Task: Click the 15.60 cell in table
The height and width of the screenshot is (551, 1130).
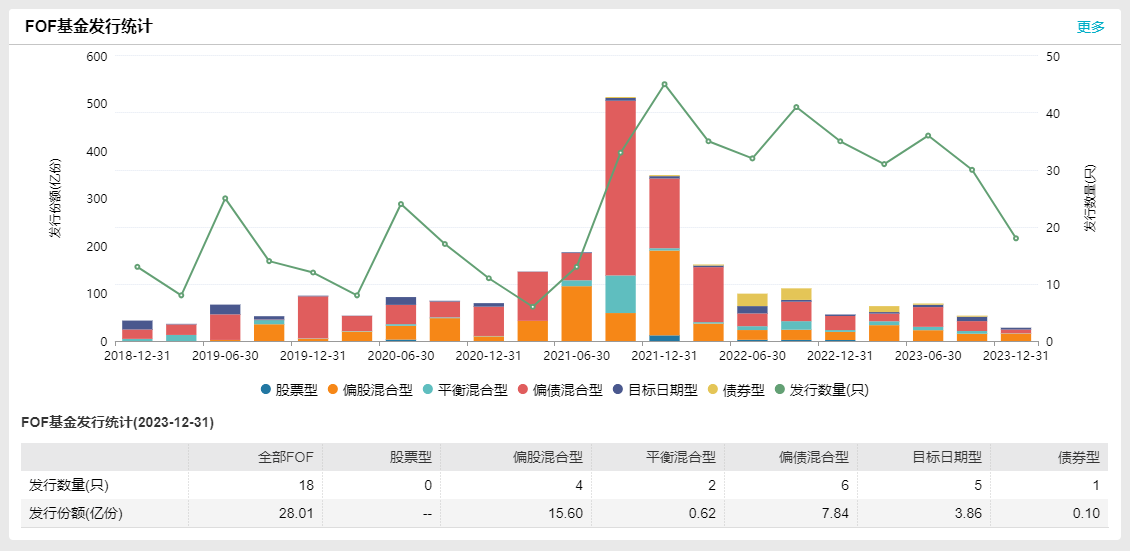Action: (566, 513)
